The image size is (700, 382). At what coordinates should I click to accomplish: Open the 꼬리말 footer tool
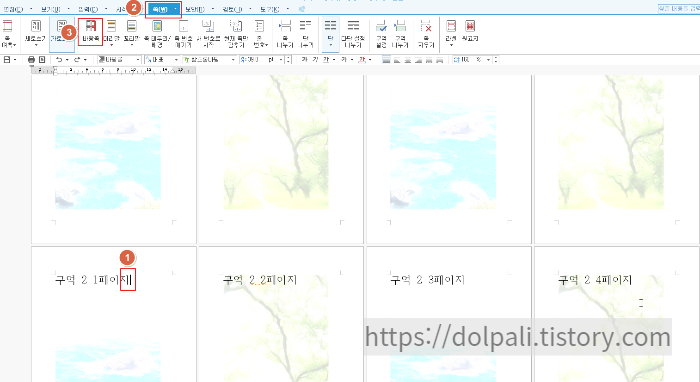pos(132,33)
